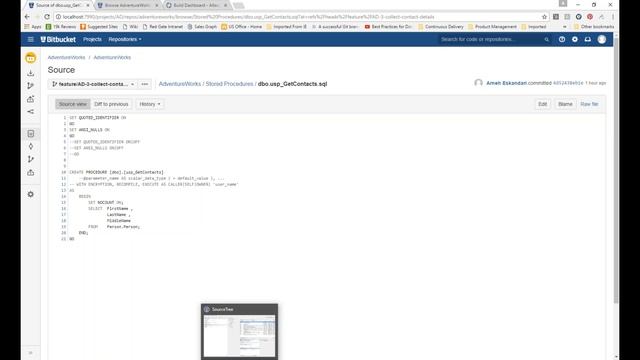Close the Build Dashboard browser tab
The image size is (640, 360).
click(x=226, y=5)
